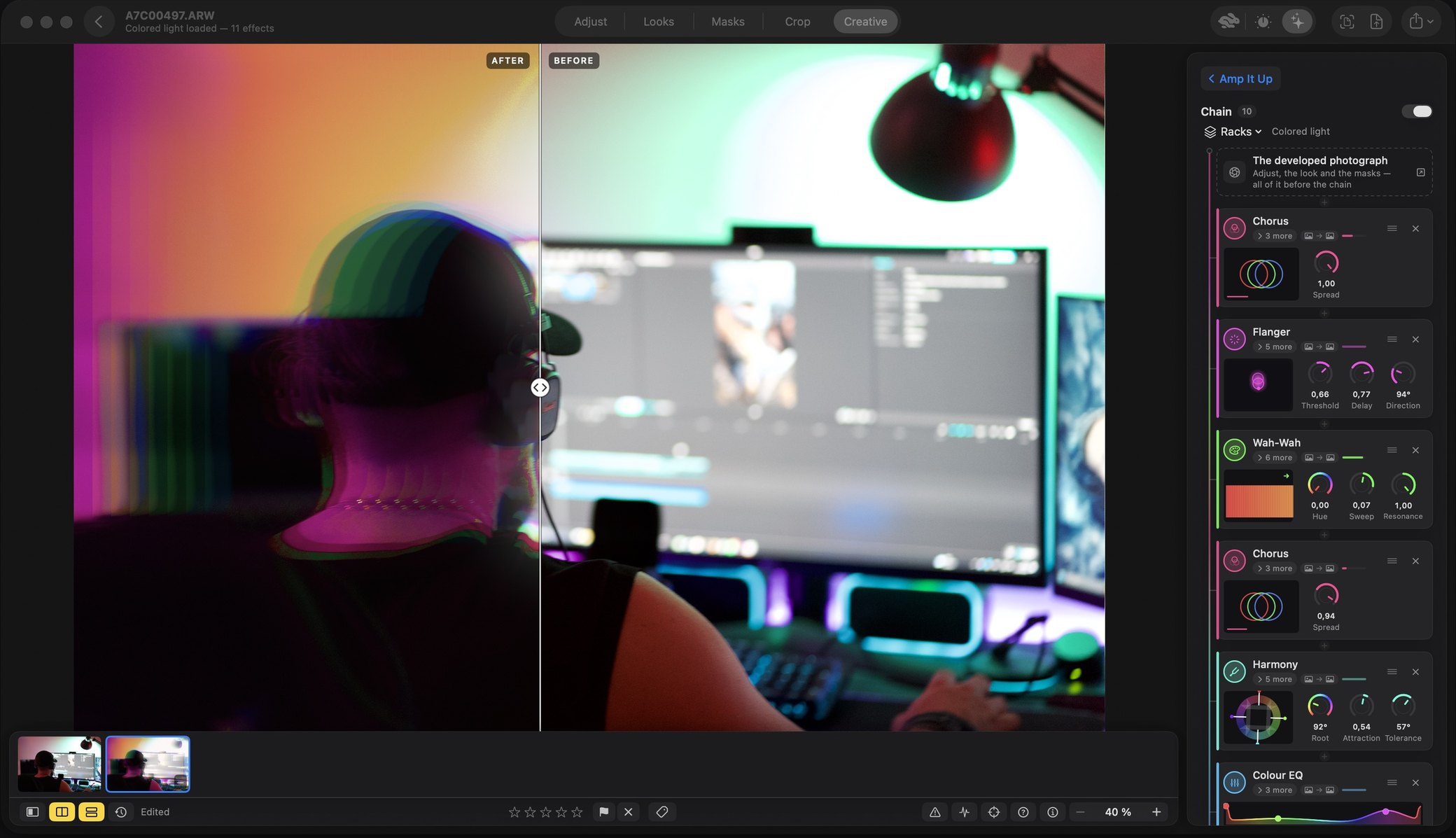Open the Masks tab
Image resolution: width=1456 pixels, height=838 pixels.
727,22
